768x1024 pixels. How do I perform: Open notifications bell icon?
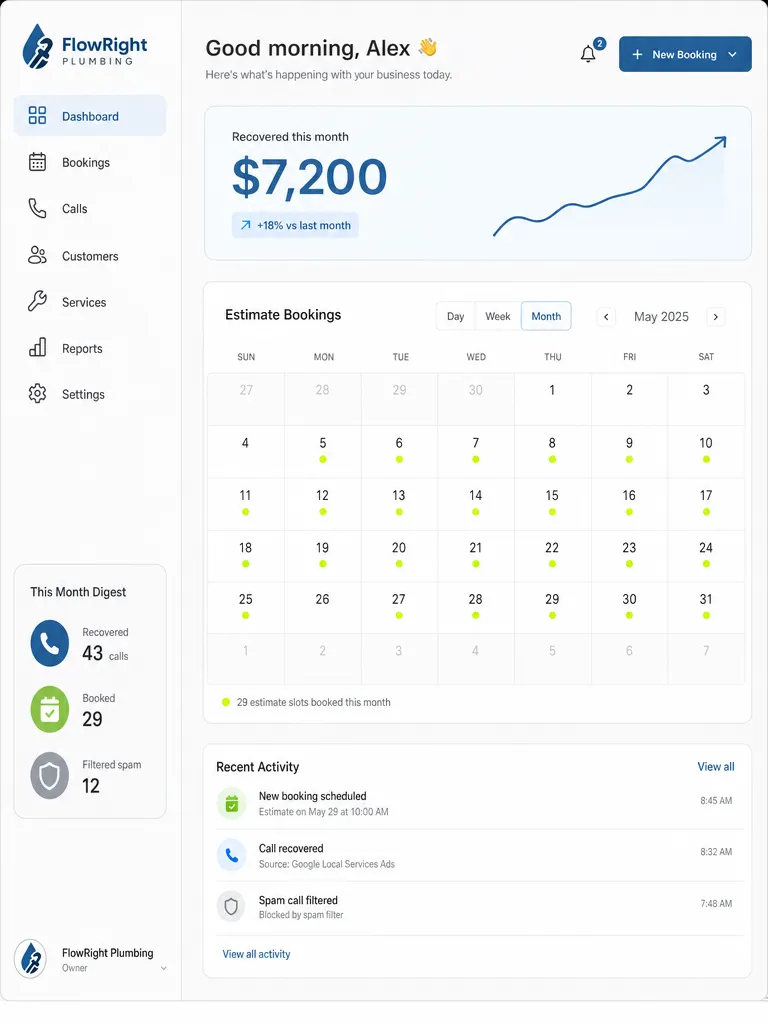click(588, 54)
